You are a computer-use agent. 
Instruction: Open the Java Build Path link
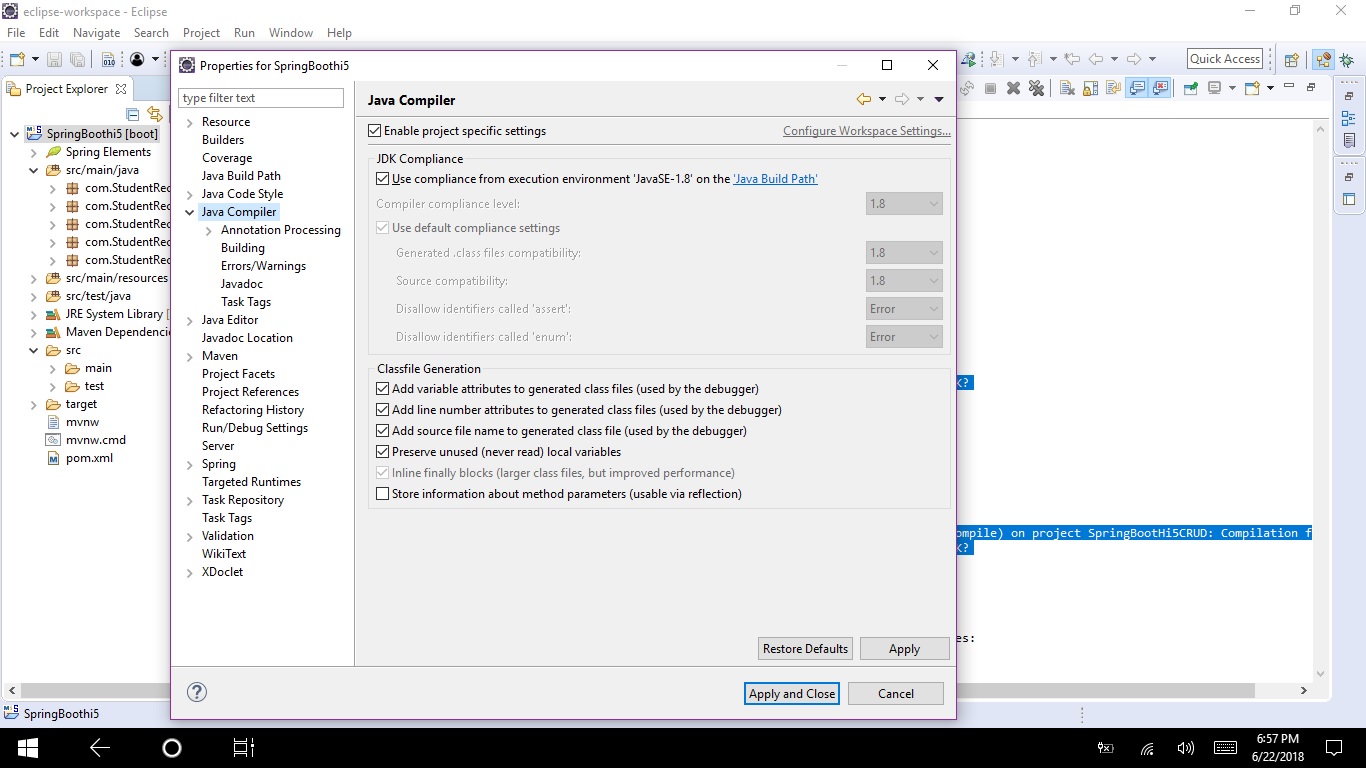[x=775, y=179]
